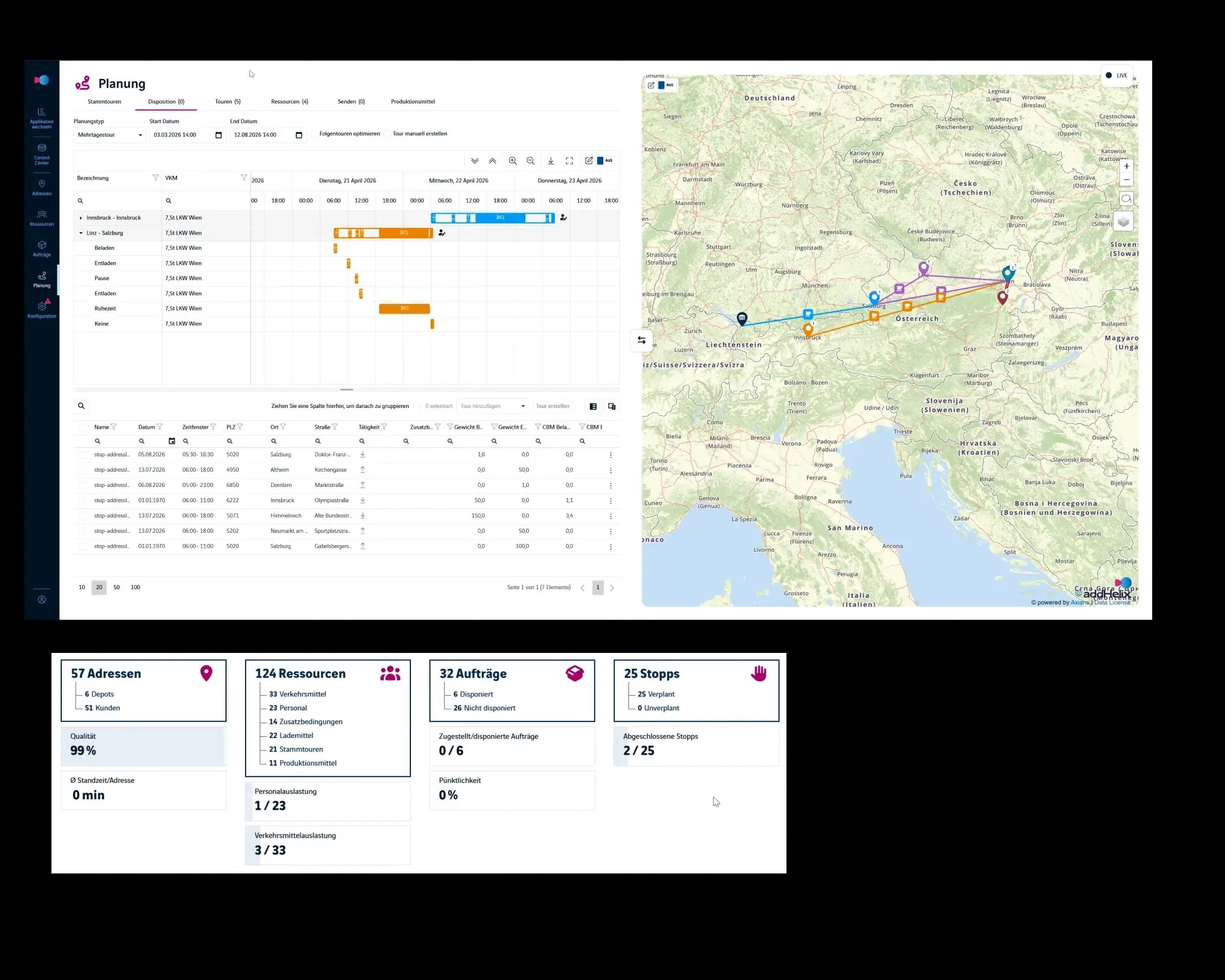Set page size to 10
Viewport: 1225px width, 980px height.
tap(81, 587)
